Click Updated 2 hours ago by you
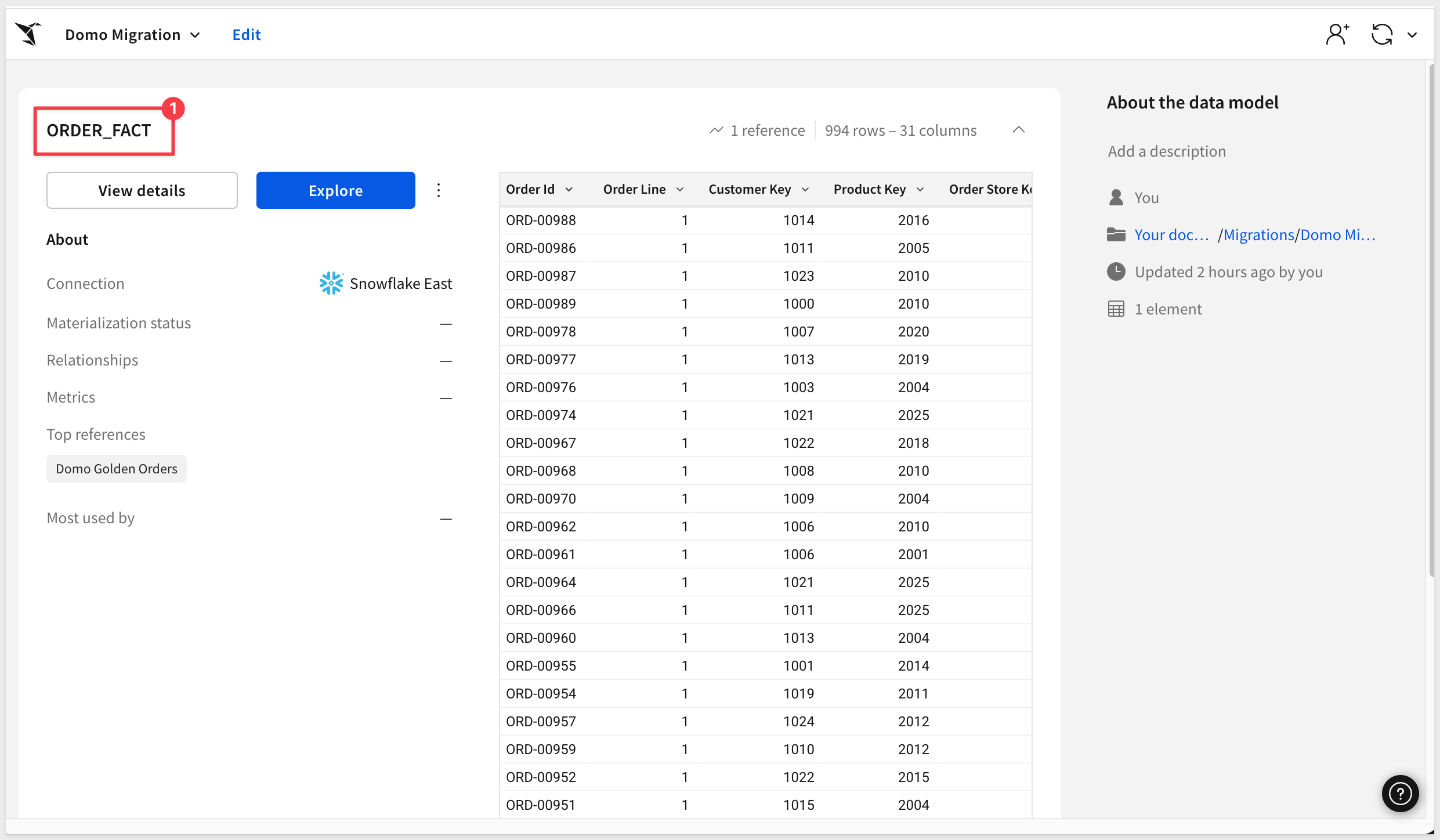This screenshot has height=840, width=1440. [1229, 272]
